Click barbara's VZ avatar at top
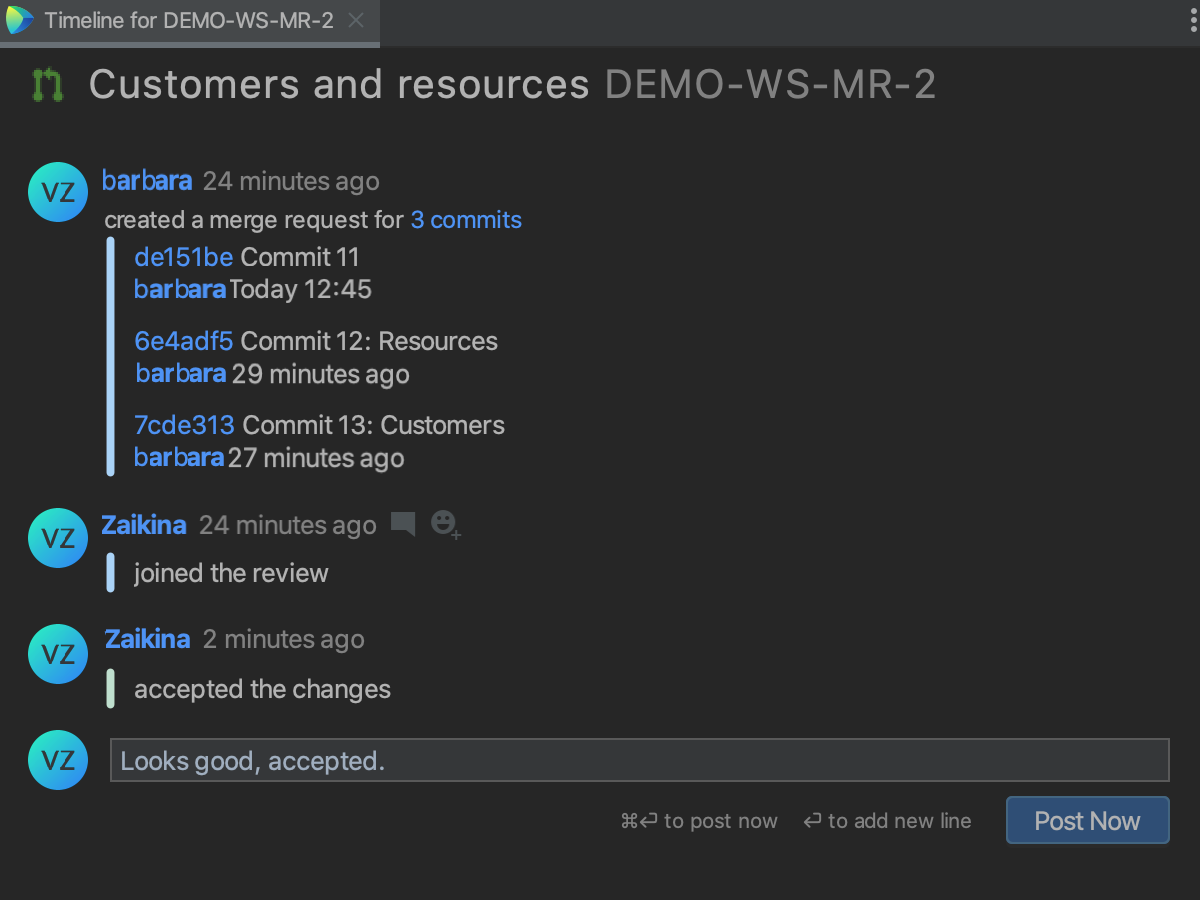 58,192
